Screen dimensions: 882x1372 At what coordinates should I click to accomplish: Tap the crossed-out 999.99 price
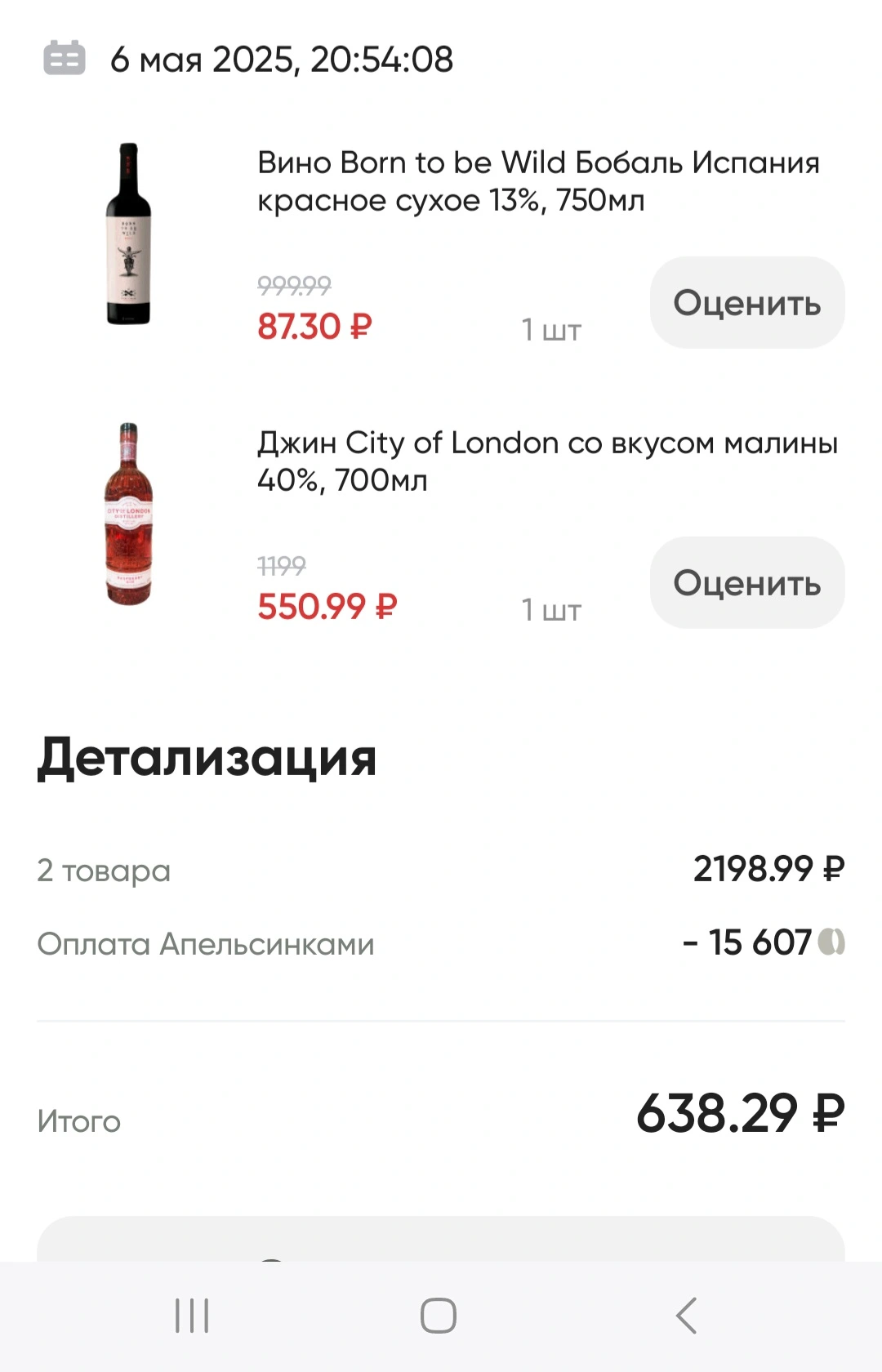coord(294,285)
